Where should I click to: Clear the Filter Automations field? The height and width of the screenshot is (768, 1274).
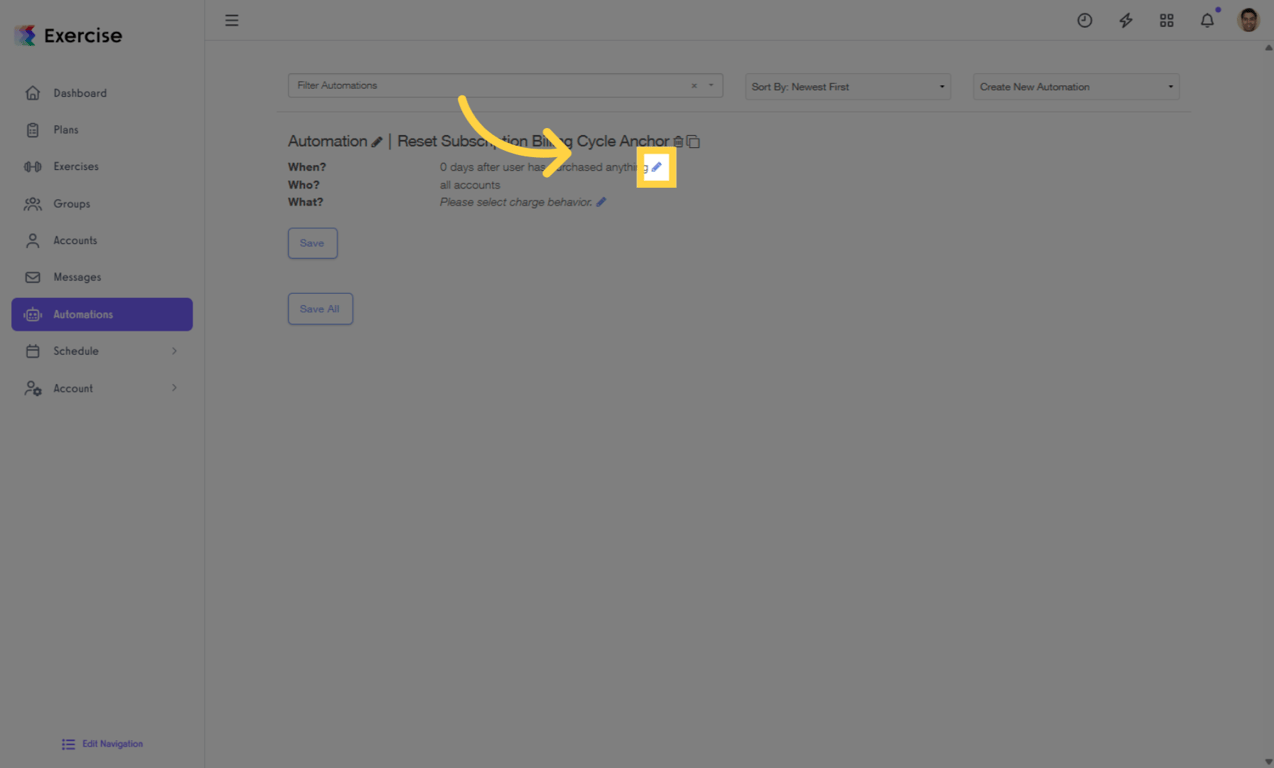[694, 86]
